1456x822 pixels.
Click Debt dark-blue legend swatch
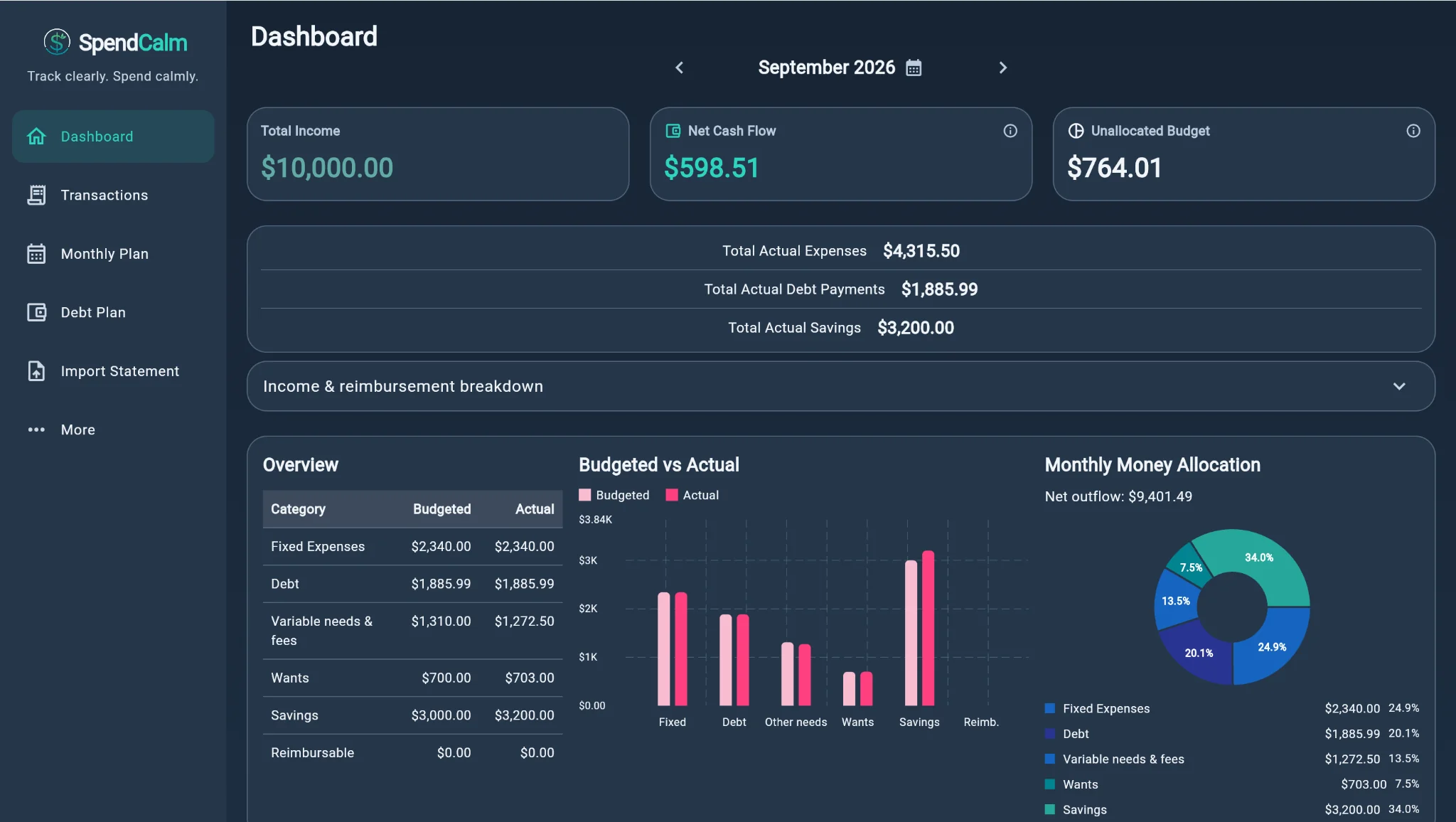[1049, 733]
